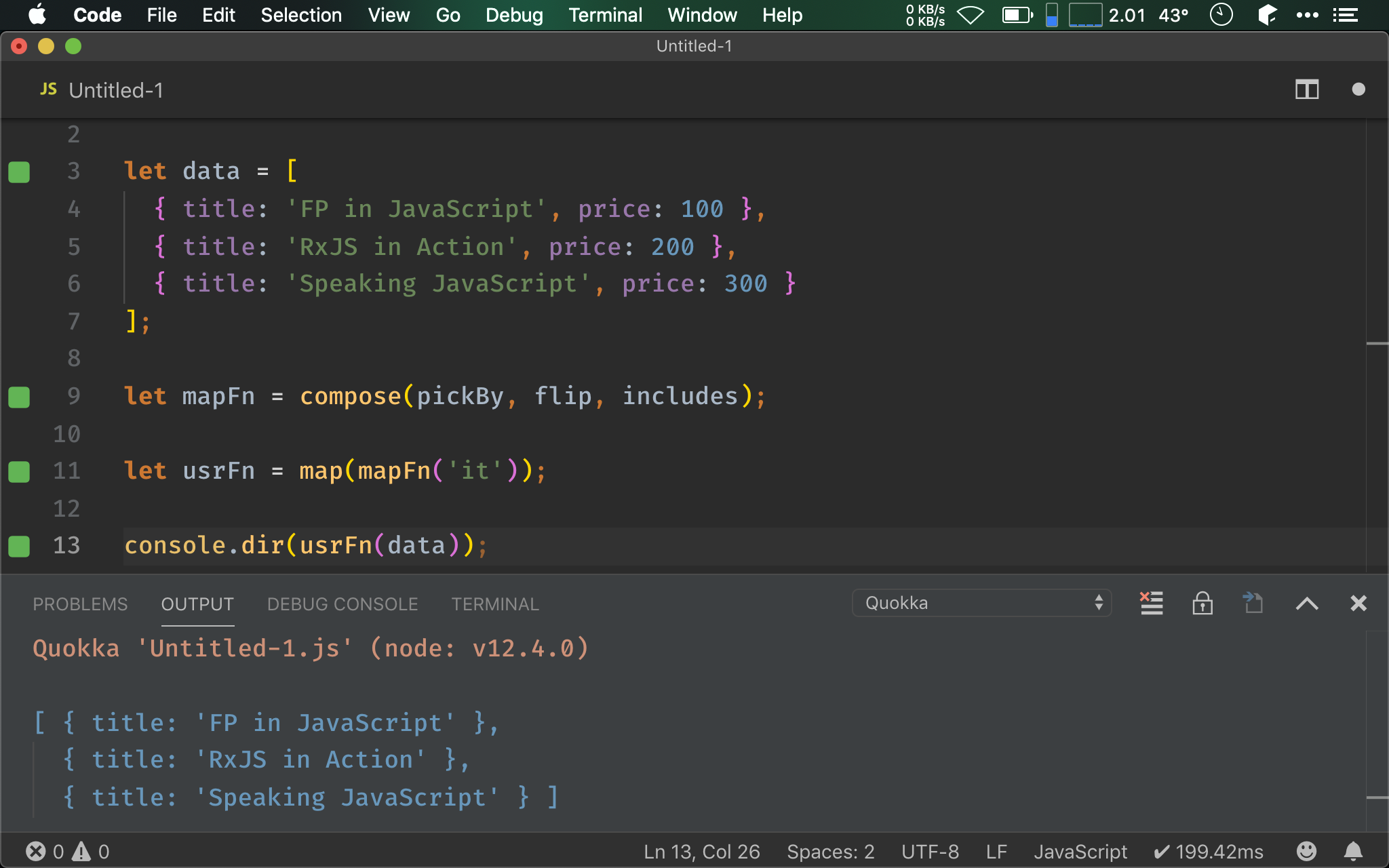Toggle output scroll lock
This screenshot has height=868, width=1389.
1202,603
